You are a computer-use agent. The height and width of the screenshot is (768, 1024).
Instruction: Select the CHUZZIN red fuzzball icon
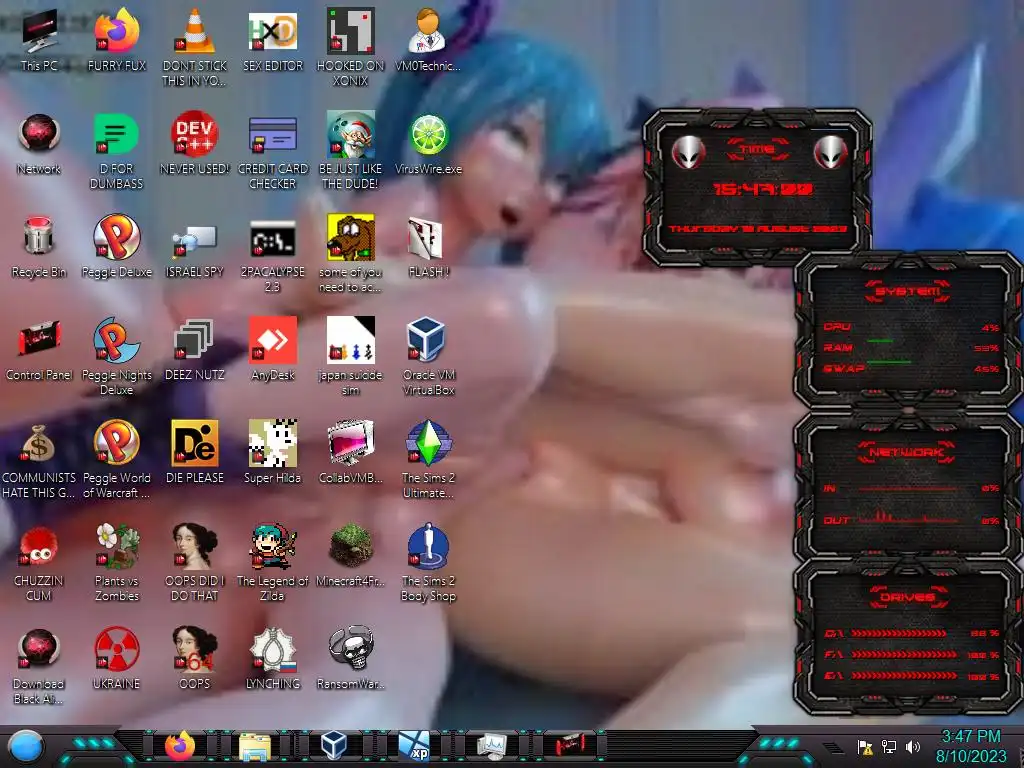pyautogui.click(x=39, y=564)
